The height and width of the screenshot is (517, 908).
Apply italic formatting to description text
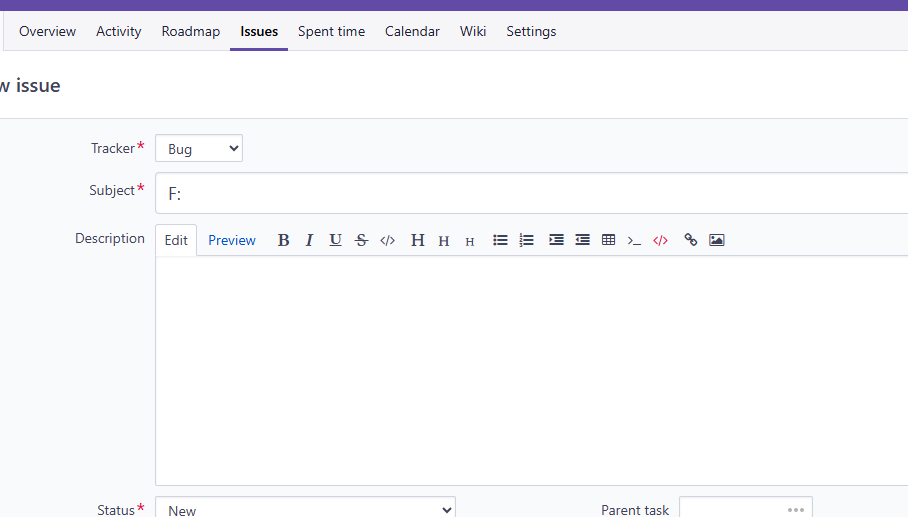309,240
